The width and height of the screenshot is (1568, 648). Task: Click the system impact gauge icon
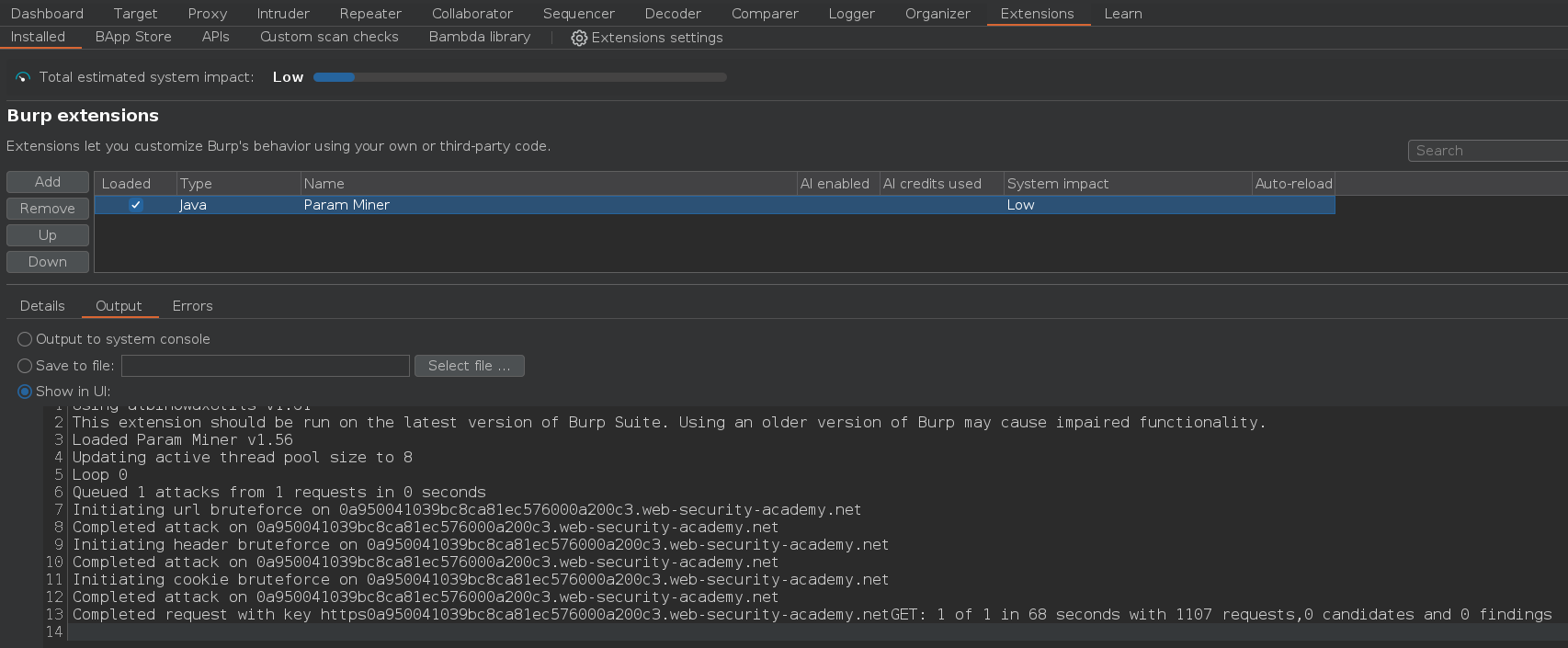tap(23, 77)
